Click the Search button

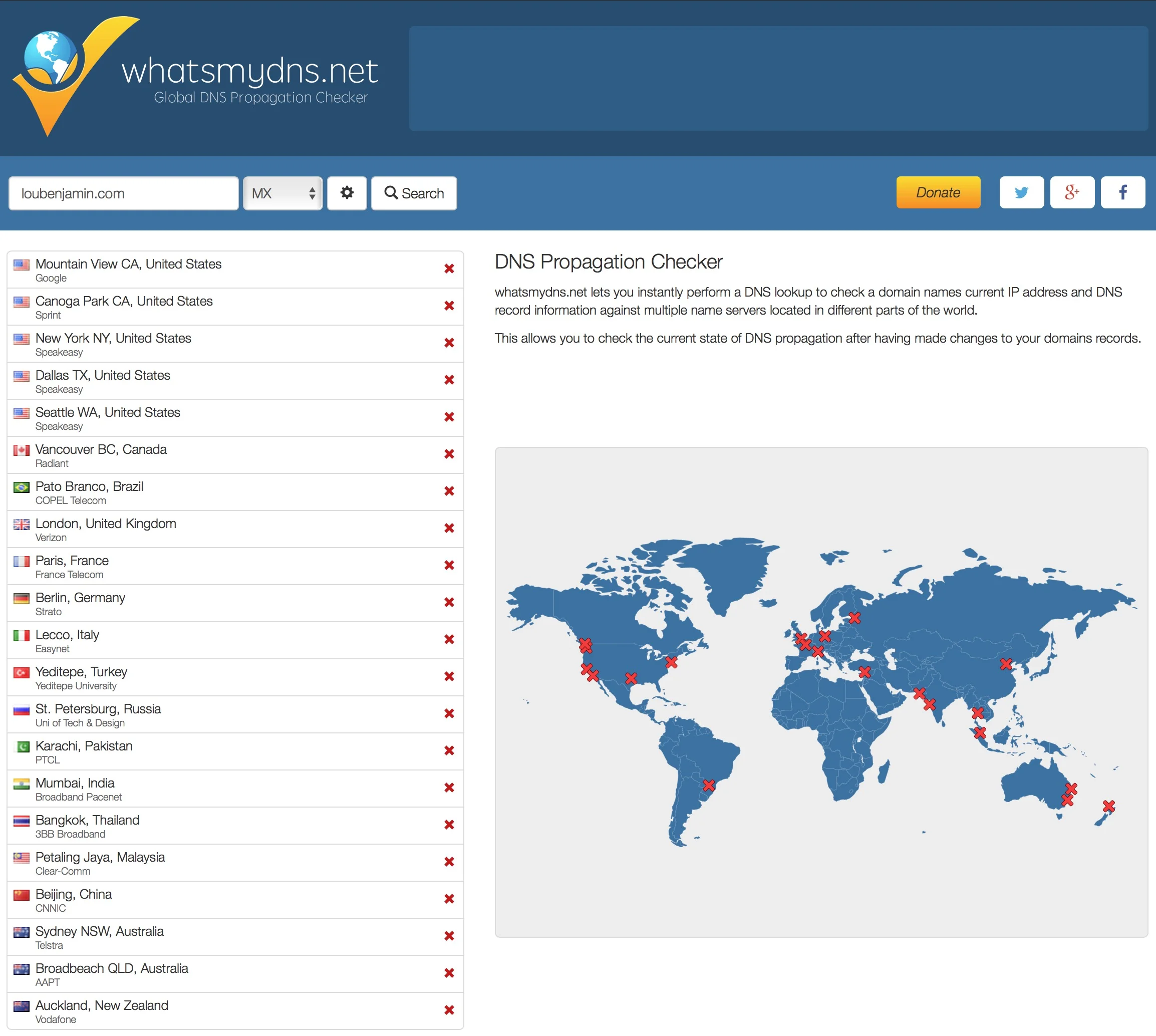click(414, 193)
